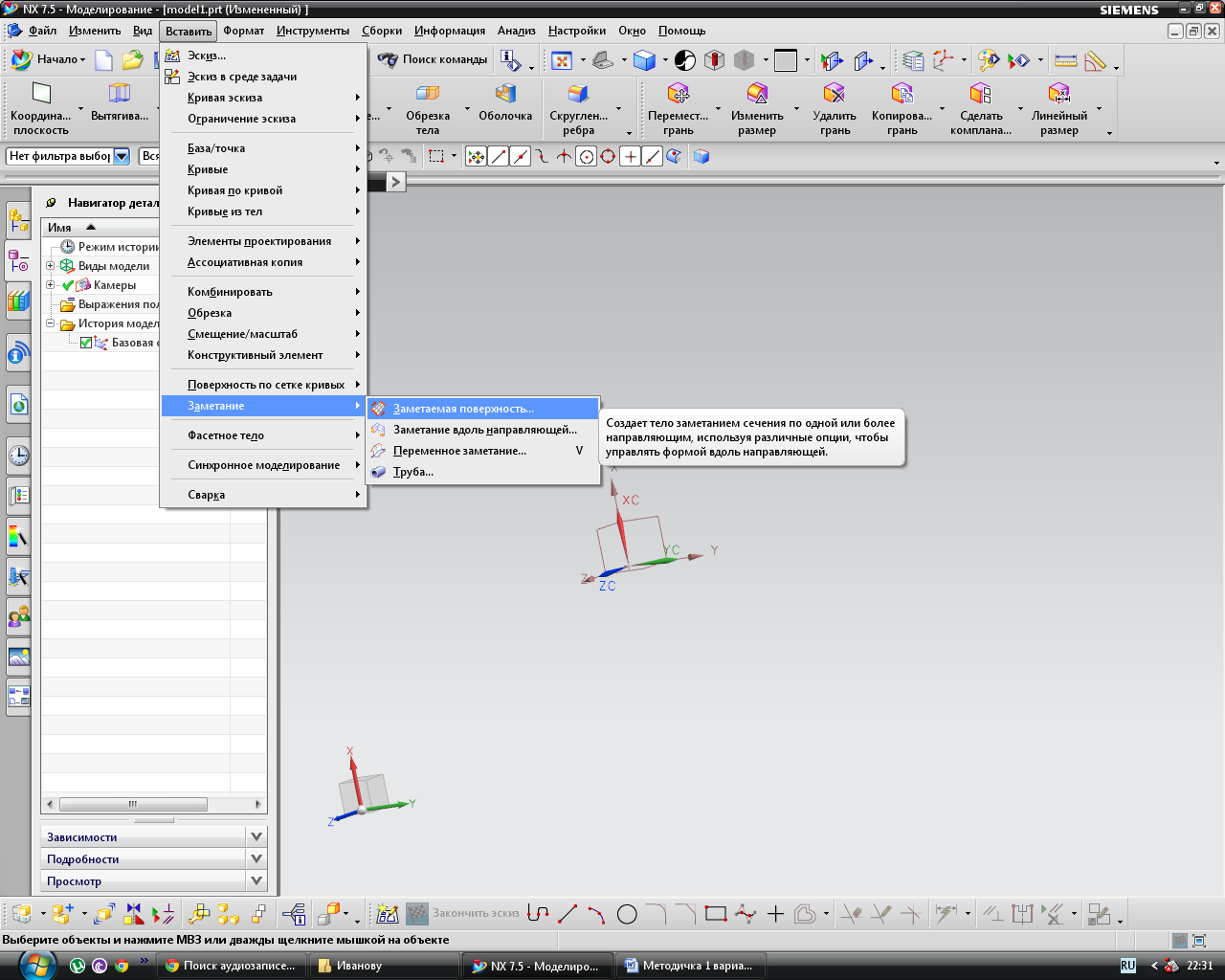
Task: Select the Copy Face (Копирова... грань) tool
Action: click(x=902, y=108)
